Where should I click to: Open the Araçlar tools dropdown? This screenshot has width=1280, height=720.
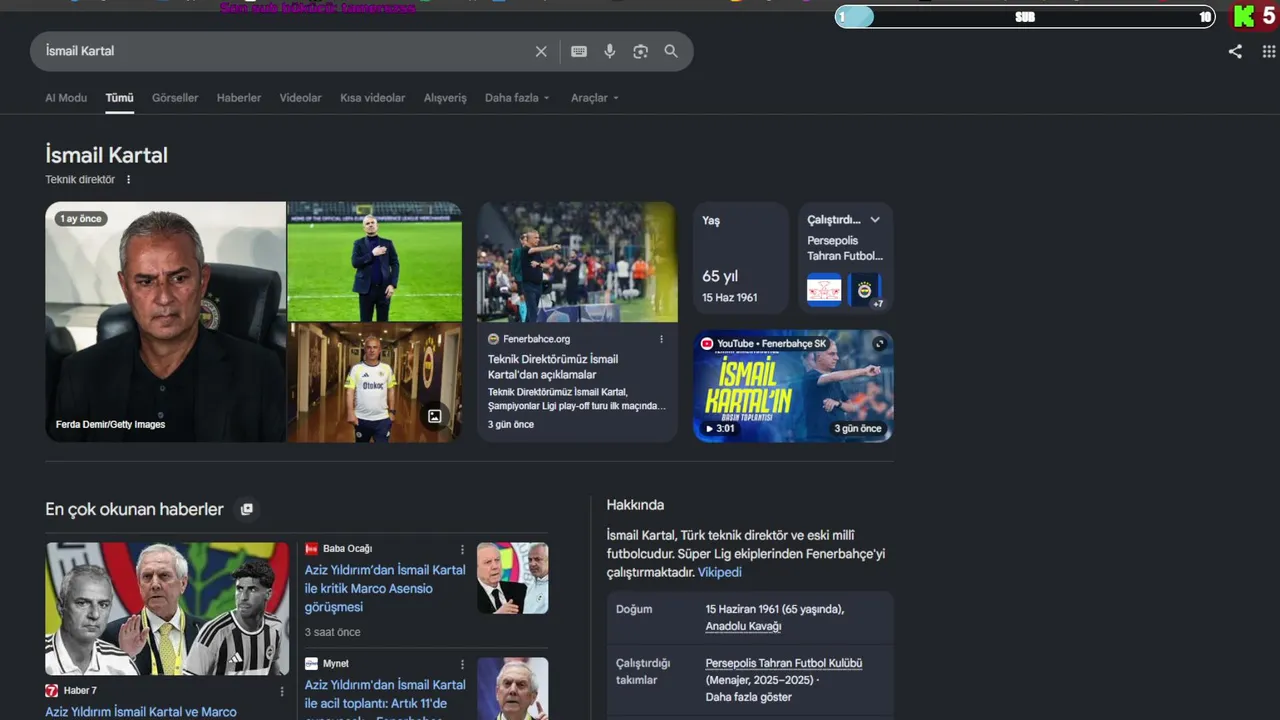[x=595, y=98]
